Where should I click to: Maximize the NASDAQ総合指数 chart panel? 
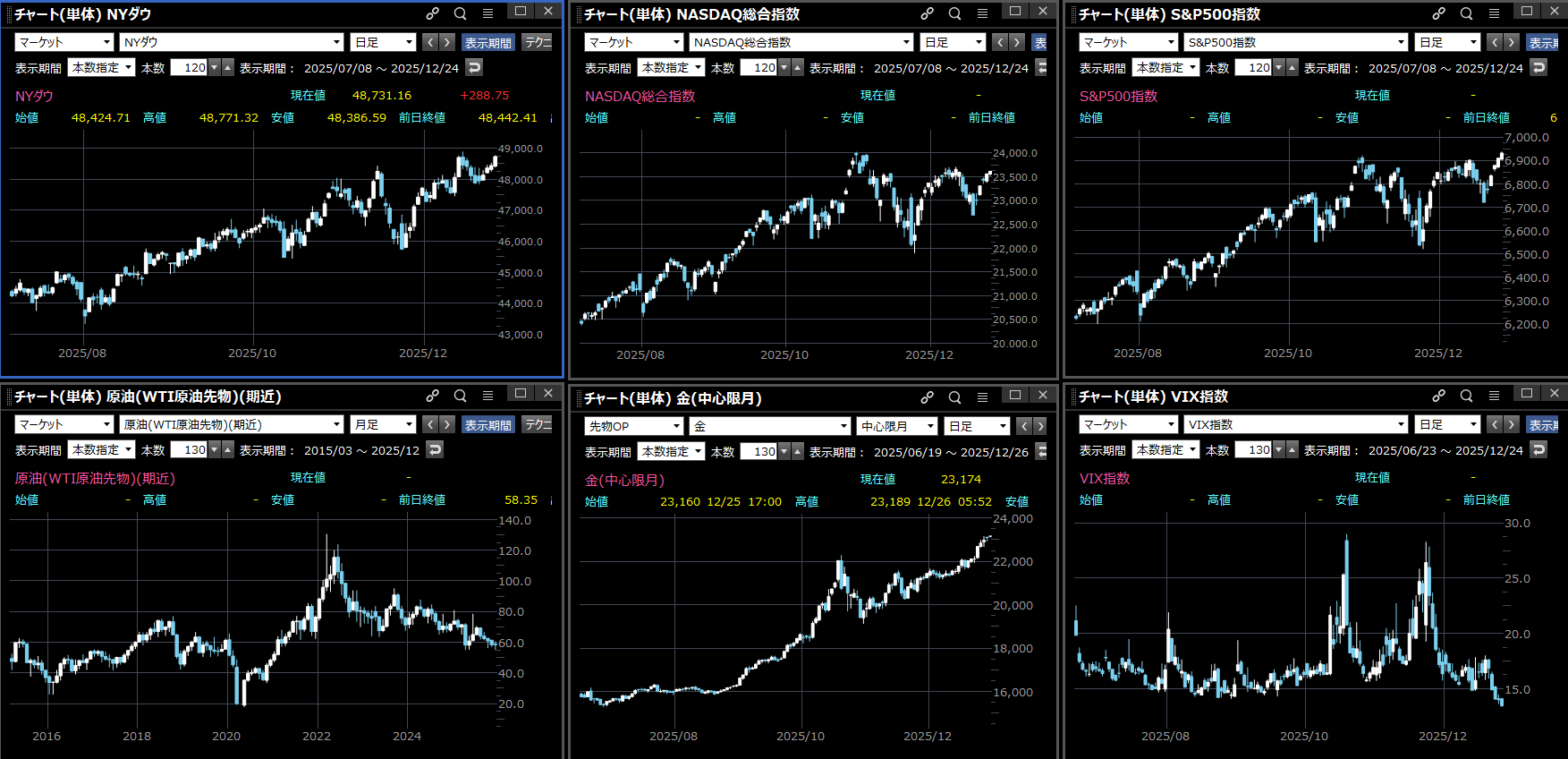point(1014,12)
